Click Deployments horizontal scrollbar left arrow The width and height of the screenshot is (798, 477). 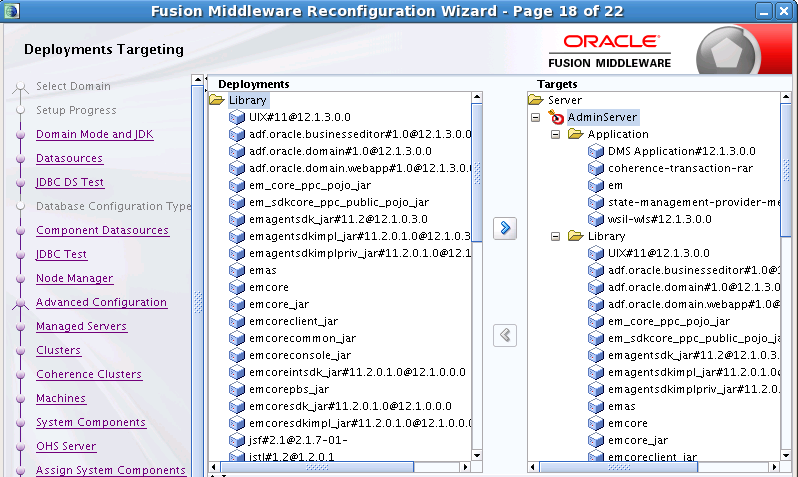[x=214, y=467]
